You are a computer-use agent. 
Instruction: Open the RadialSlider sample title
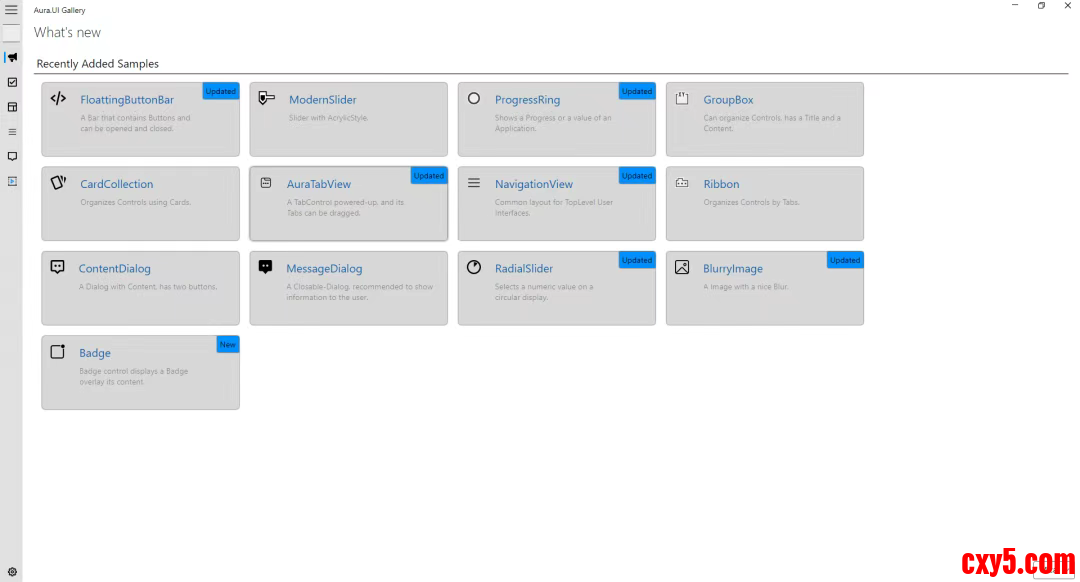(x=523, y=269)
